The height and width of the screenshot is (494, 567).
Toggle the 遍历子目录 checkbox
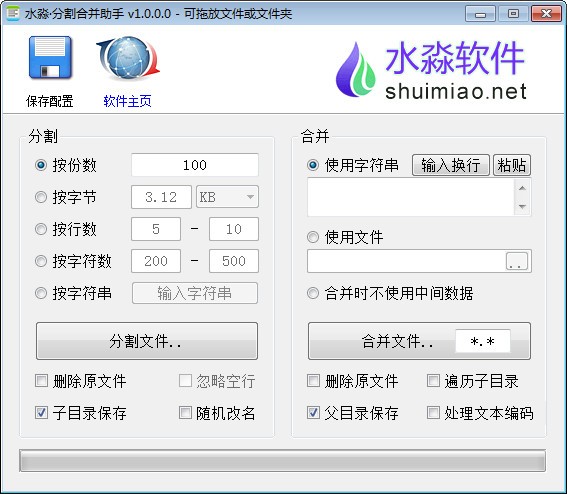coord(433,381)
